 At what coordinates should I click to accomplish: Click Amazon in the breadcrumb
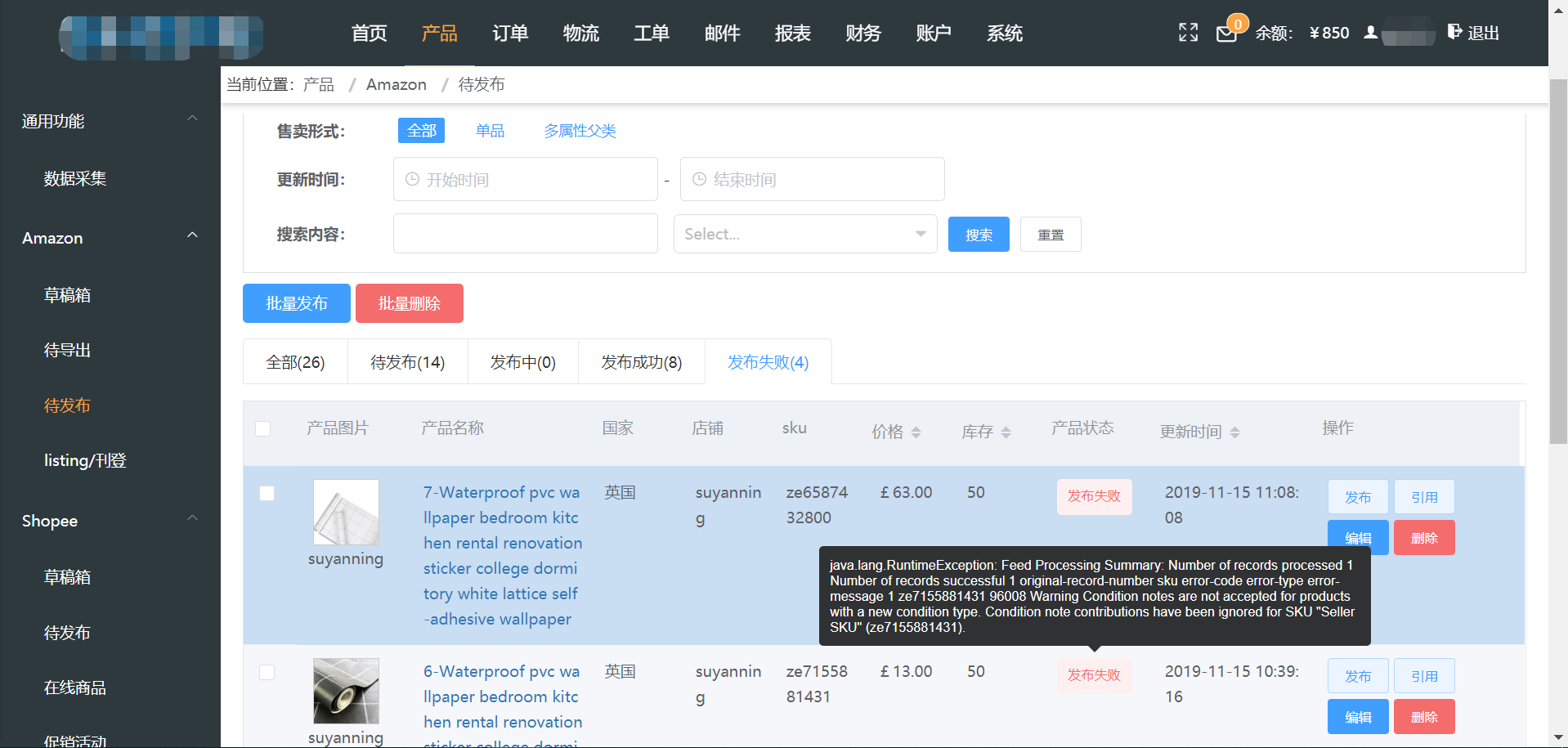(x=396, y=84)
